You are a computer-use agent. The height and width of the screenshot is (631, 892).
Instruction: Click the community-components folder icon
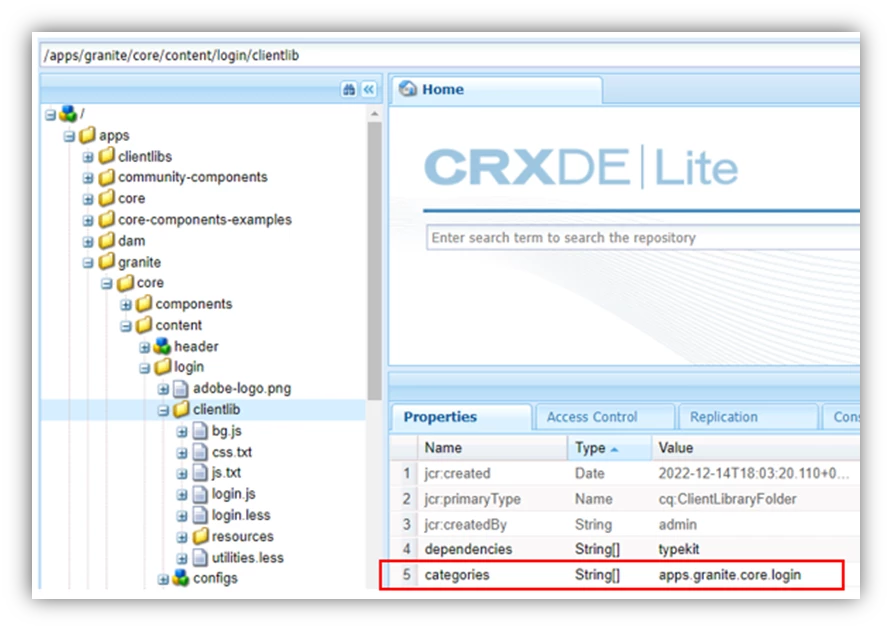click(x=106, y=177)
